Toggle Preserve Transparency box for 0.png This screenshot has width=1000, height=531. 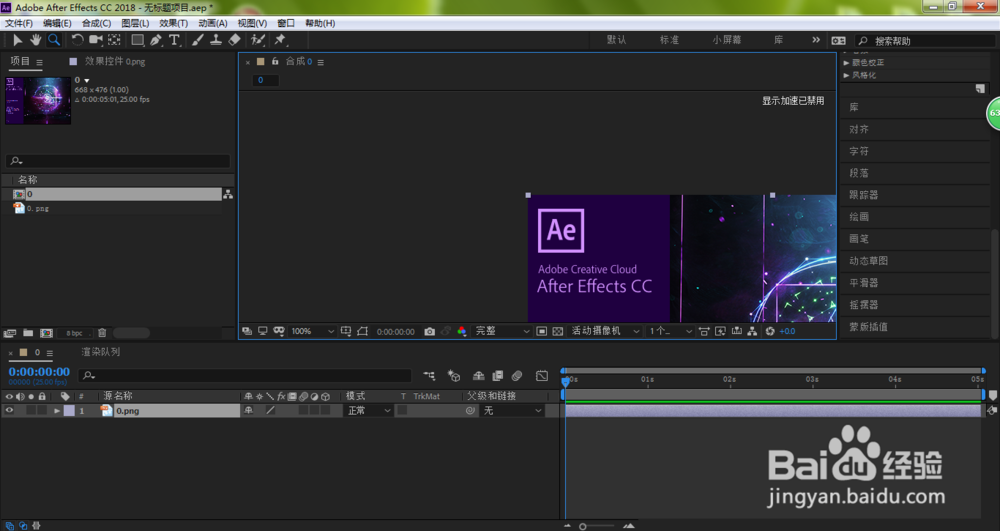(x=402, y=411)
